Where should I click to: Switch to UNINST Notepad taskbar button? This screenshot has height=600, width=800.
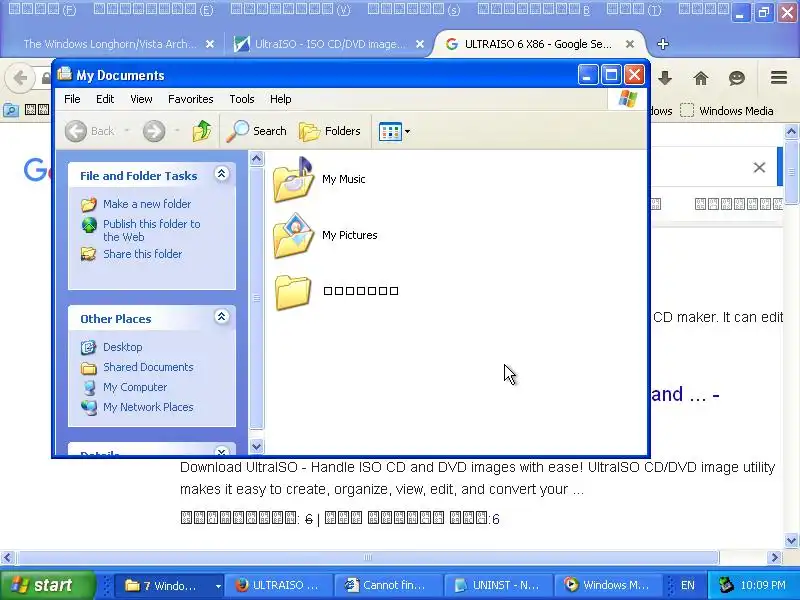point(497,585)
